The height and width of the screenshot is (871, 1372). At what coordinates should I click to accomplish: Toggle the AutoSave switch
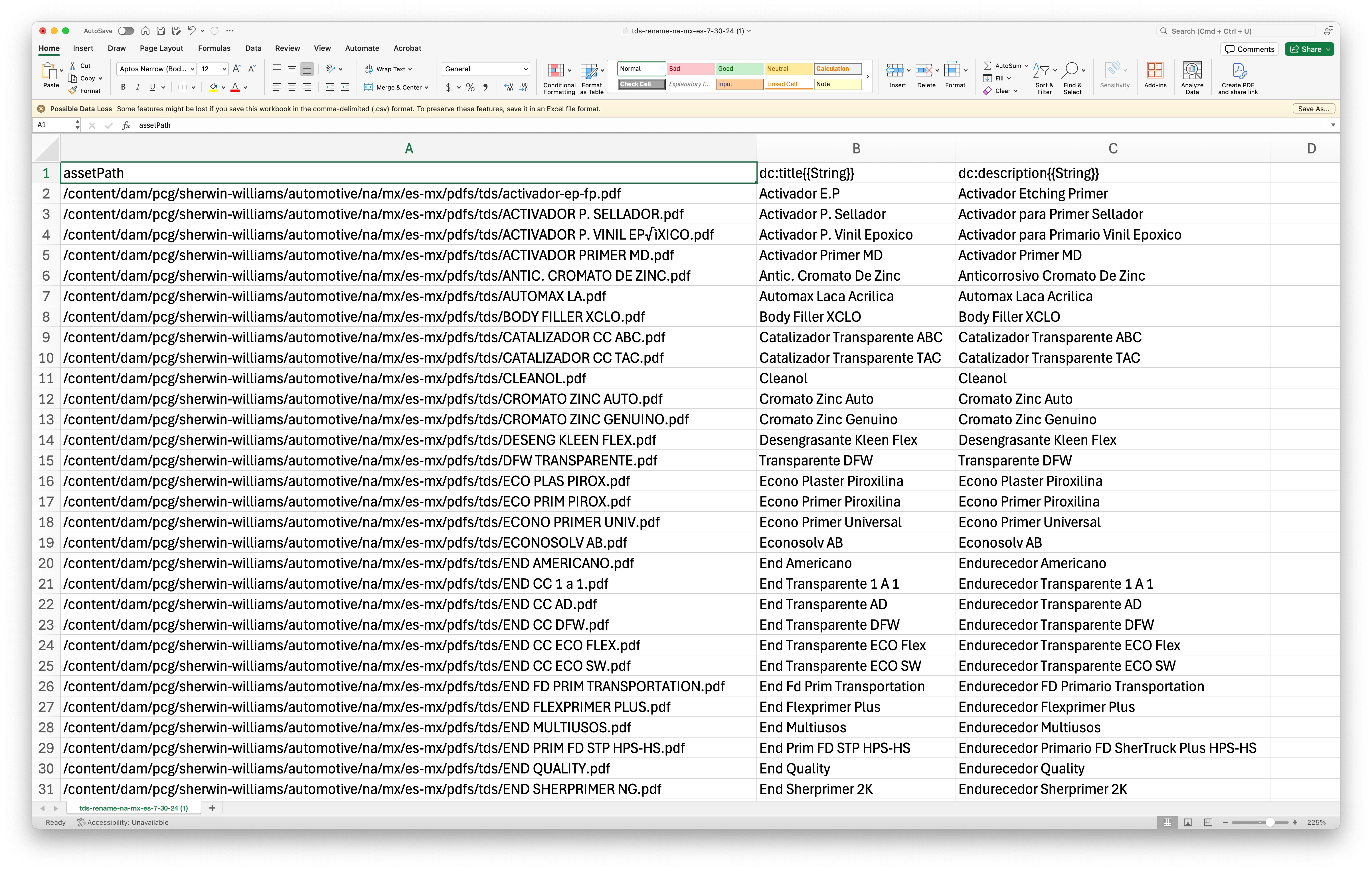click(x=126, y=31)
